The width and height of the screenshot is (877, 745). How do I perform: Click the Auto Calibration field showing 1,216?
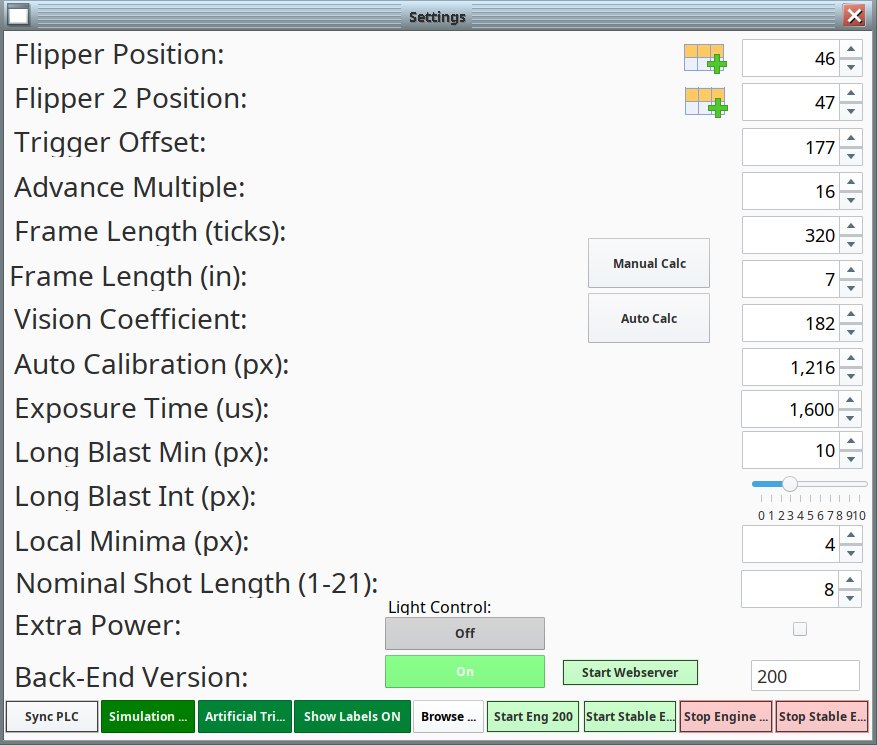point(791,367)
